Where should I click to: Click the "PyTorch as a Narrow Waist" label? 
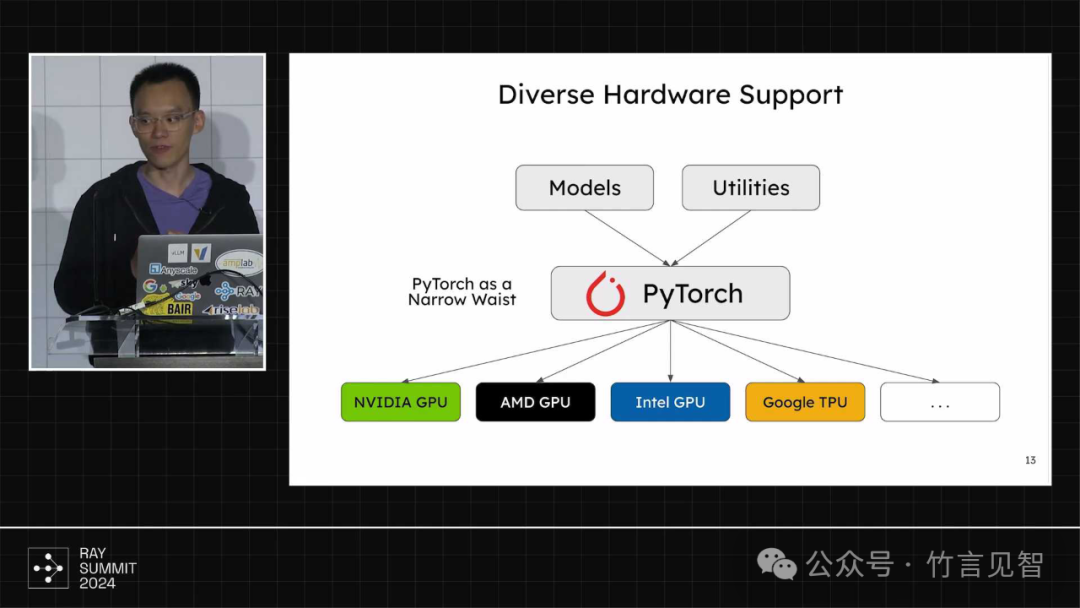[461, 292]
